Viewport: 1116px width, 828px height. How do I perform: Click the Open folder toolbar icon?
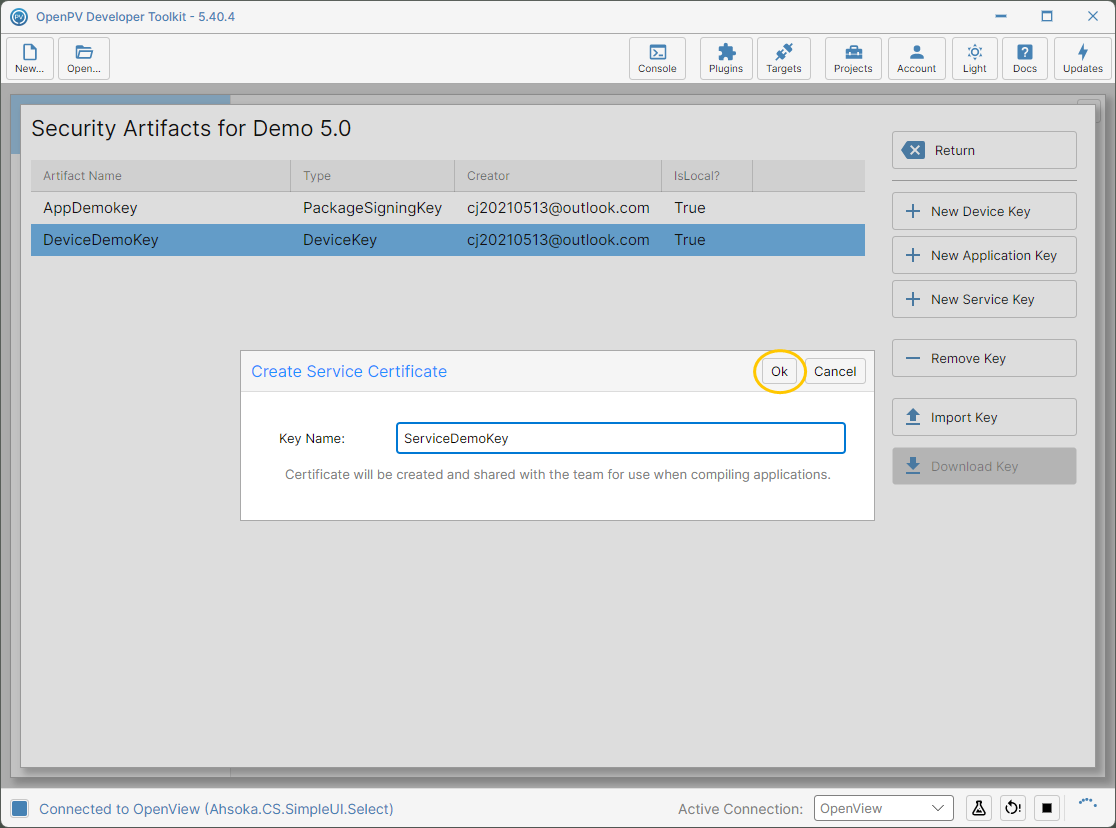[x=84, y=58]
